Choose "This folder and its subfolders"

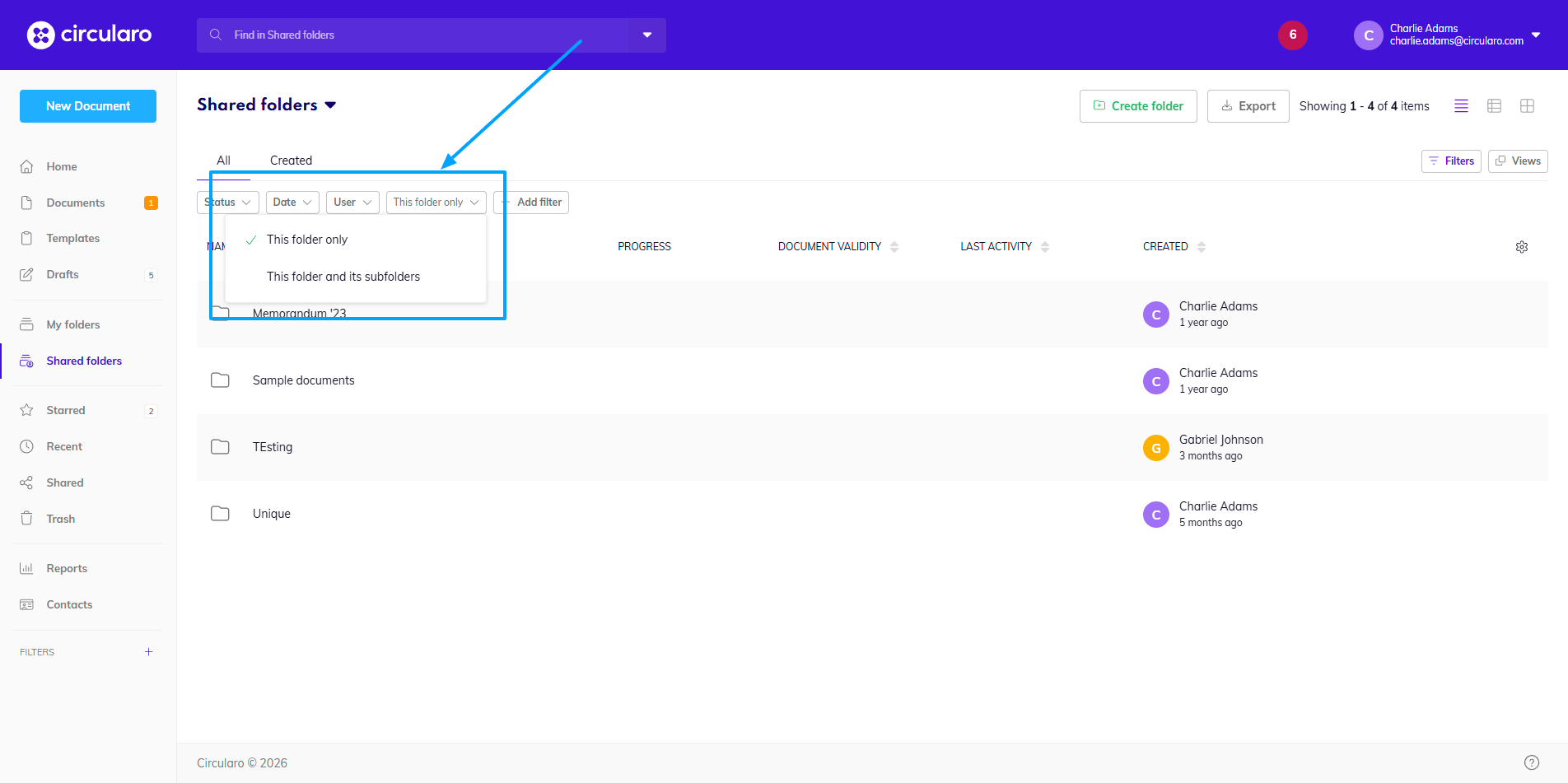point(343,277)
